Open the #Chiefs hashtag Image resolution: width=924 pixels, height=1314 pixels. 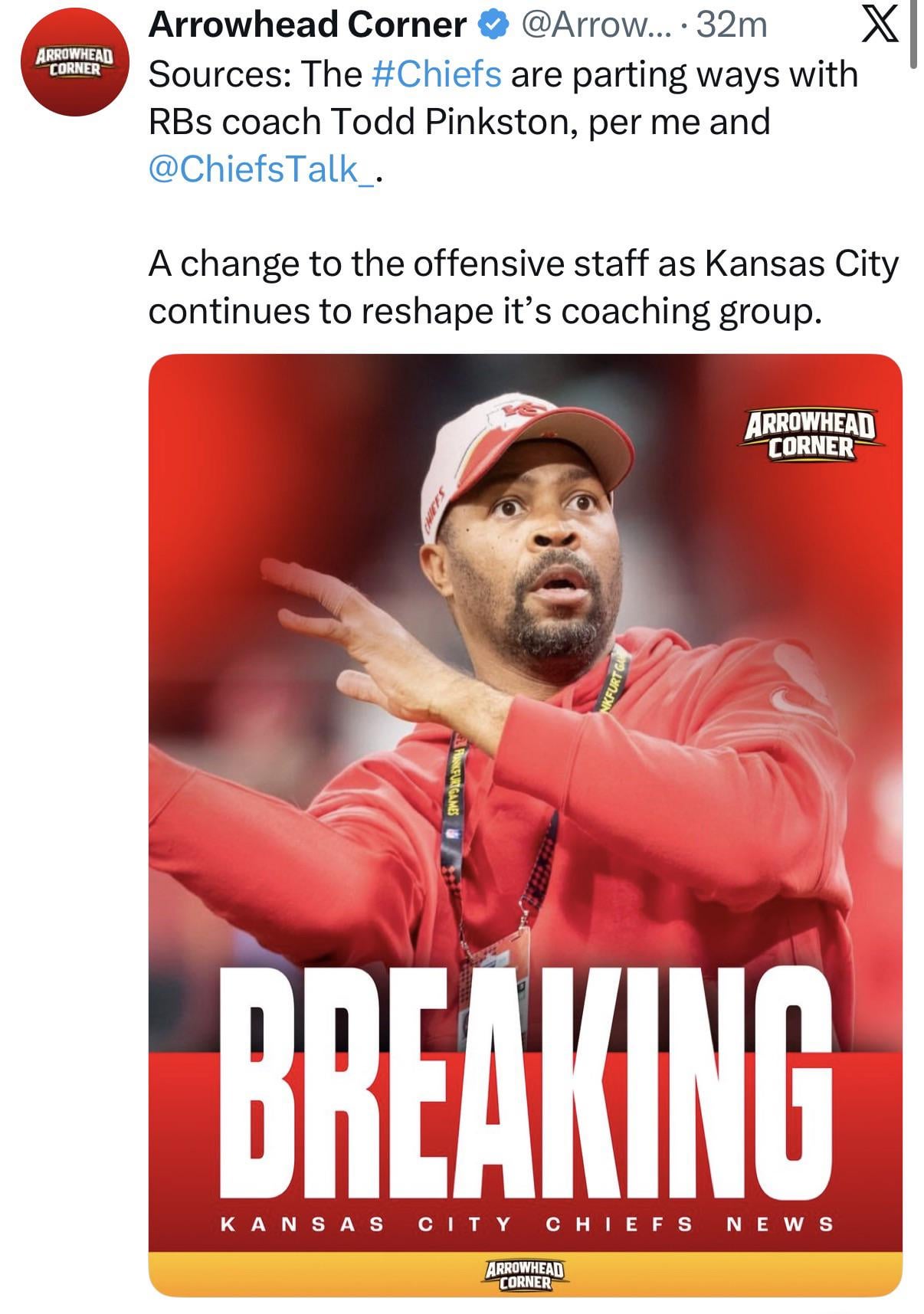click(437, 74)
